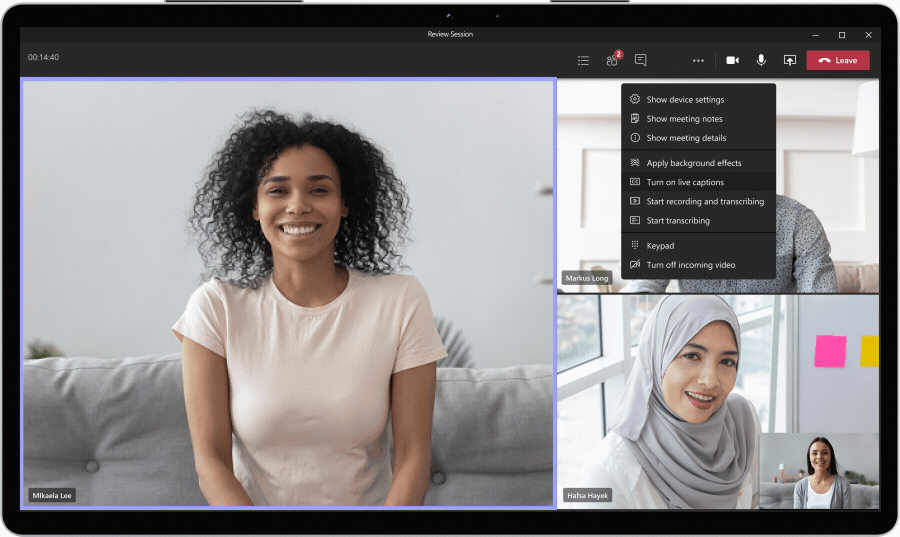Click the self-view video thumbnail
The image size is (900, 537).
pyautogui.click(x=819, y=471)
